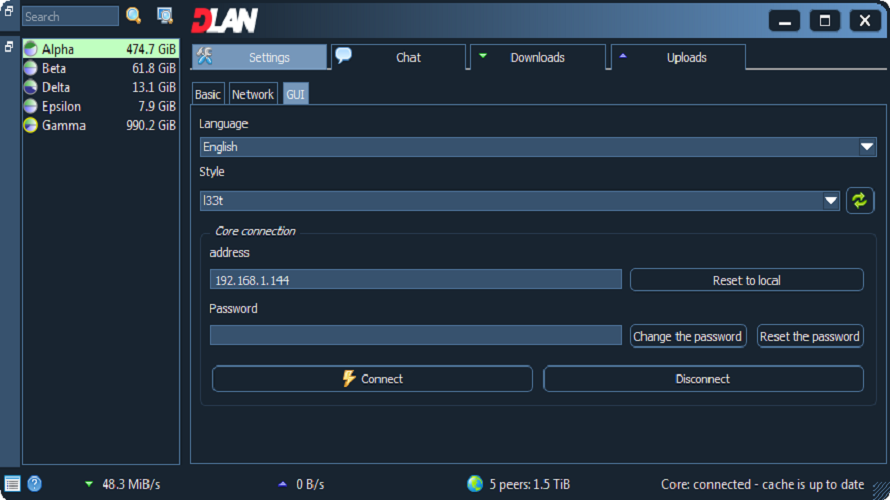Click Gamma's 990.2 GiB size
The height and width of the screenshot is (500, 890).
pos(151,125)
